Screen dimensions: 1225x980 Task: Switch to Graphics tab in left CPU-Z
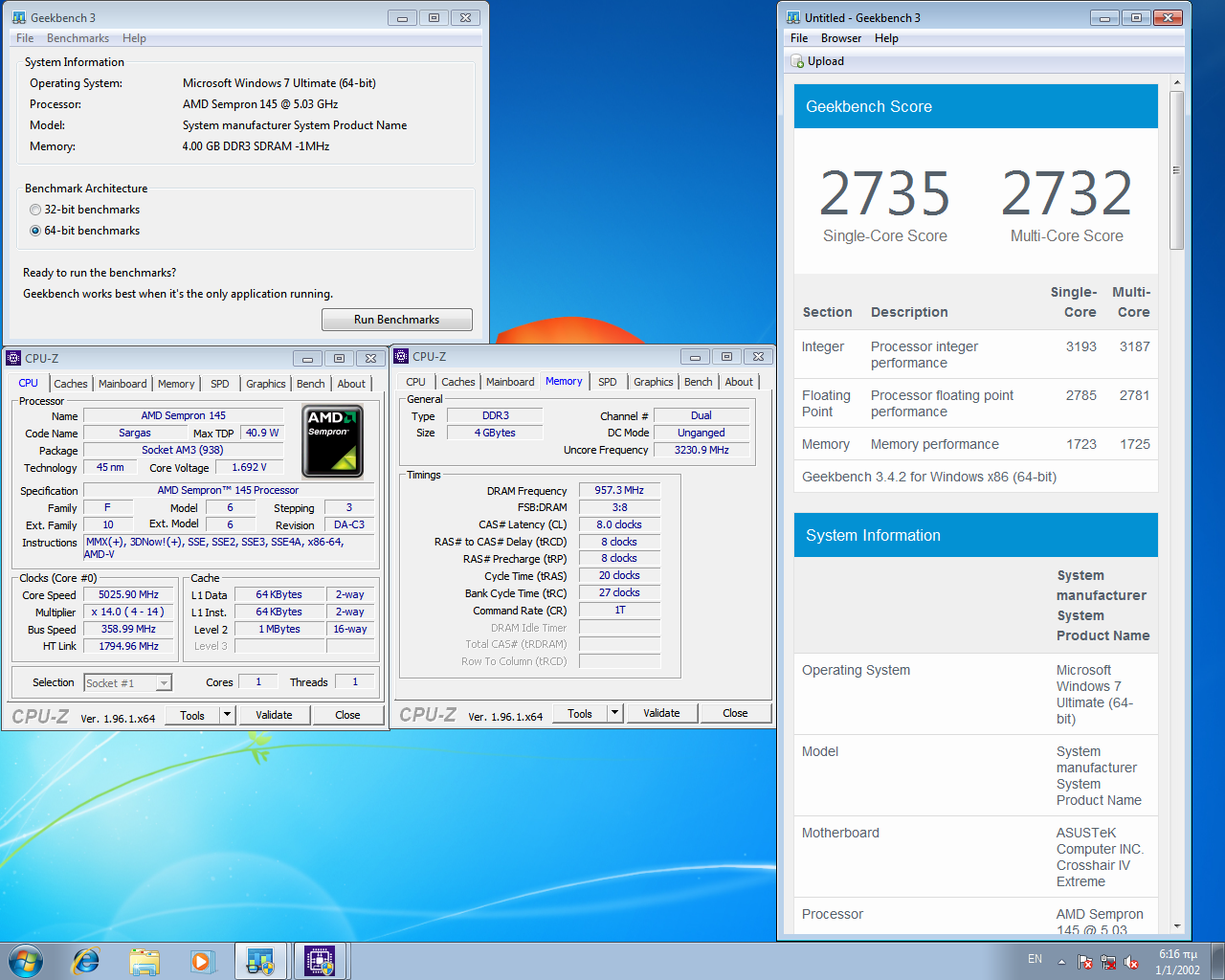pyautogui.click(x=266, y=384)
